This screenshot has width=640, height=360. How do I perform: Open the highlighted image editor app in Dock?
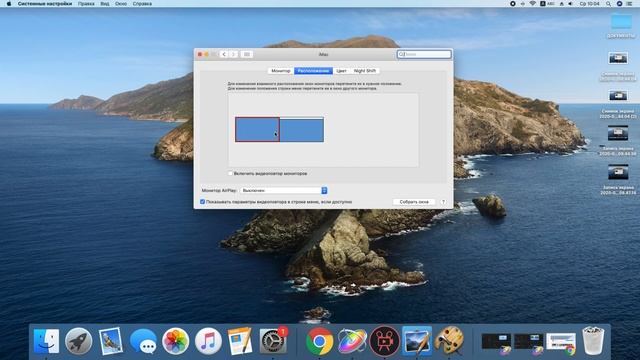417,341
